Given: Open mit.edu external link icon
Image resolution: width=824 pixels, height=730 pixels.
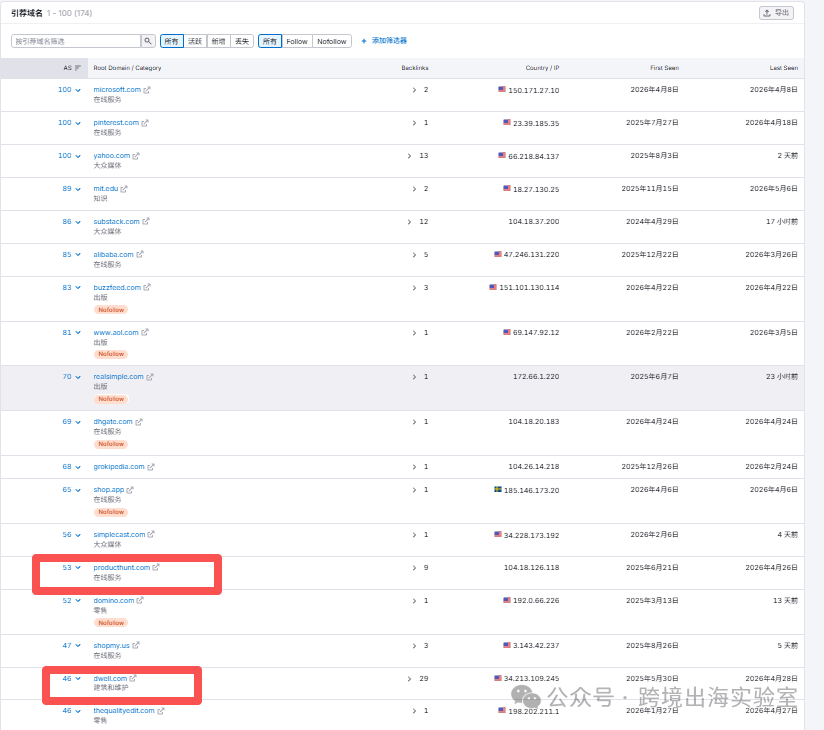Looking at the screenshot, I should 124,189.
